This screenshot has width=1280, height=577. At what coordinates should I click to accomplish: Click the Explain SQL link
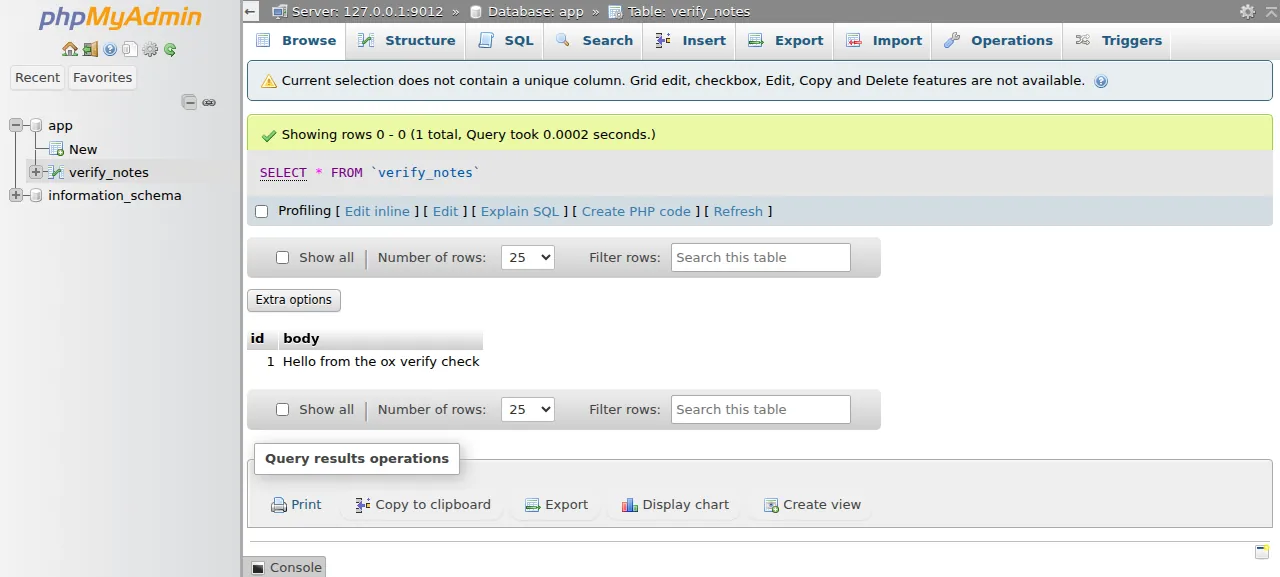pos(520,211)
